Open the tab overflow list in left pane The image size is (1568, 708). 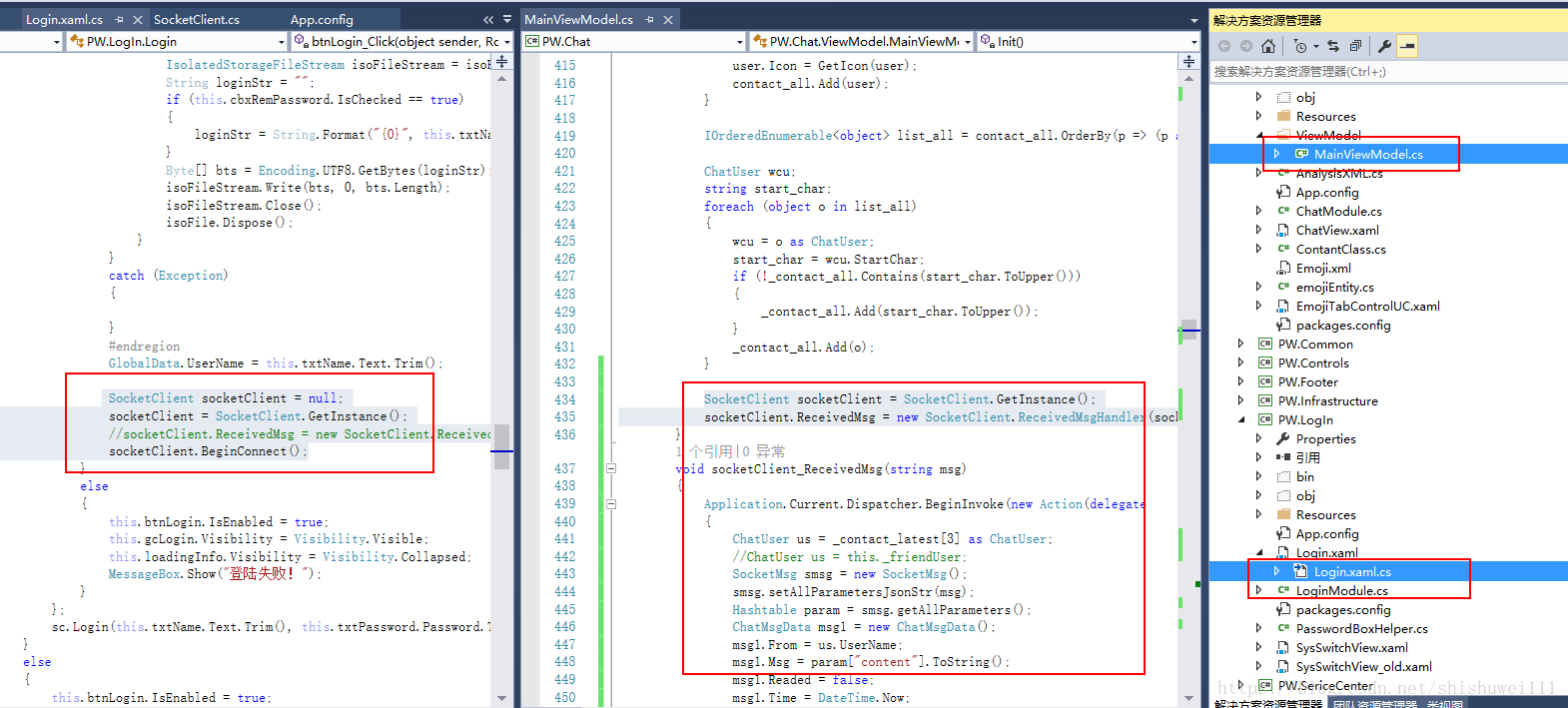(x=507, y=19)
